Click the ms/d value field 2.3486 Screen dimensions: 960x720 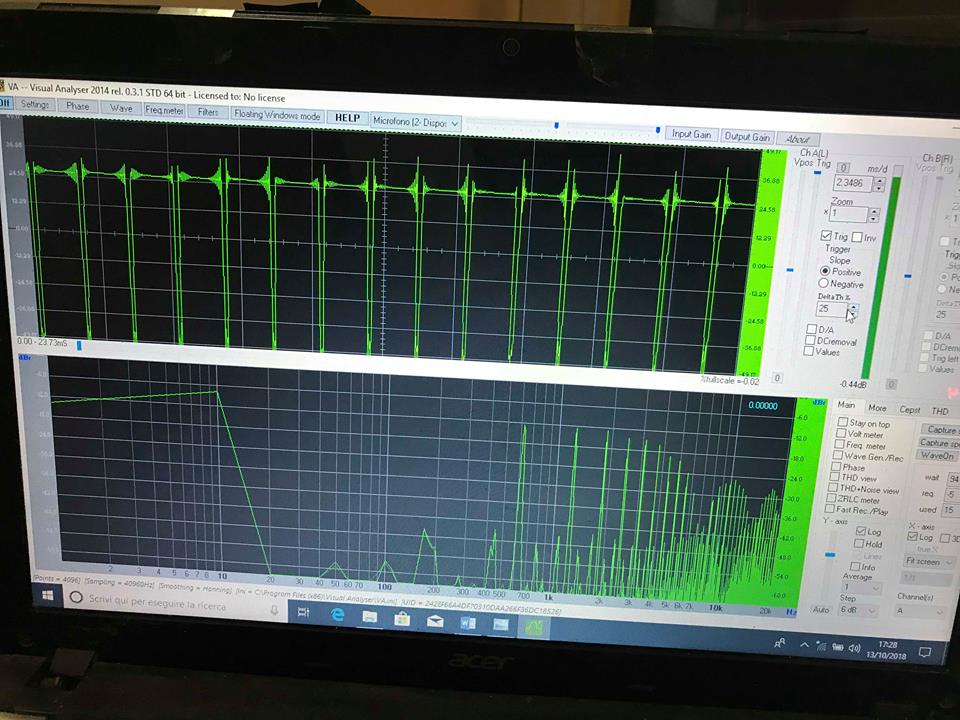853,182
